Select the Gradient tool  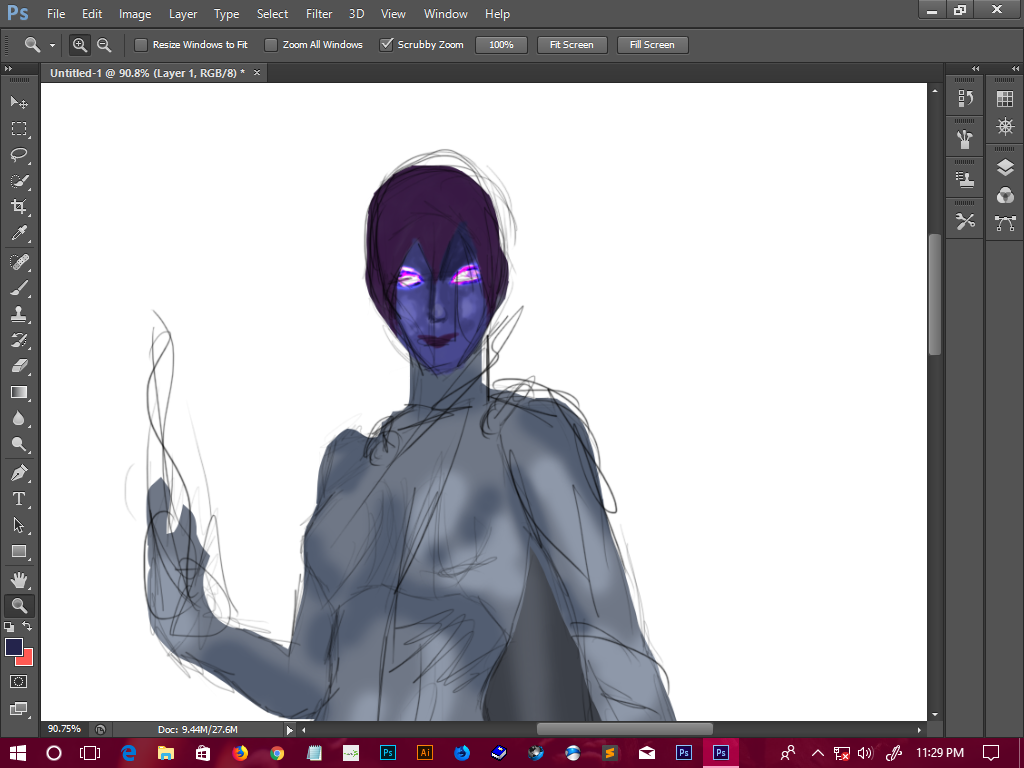[19, 392]
